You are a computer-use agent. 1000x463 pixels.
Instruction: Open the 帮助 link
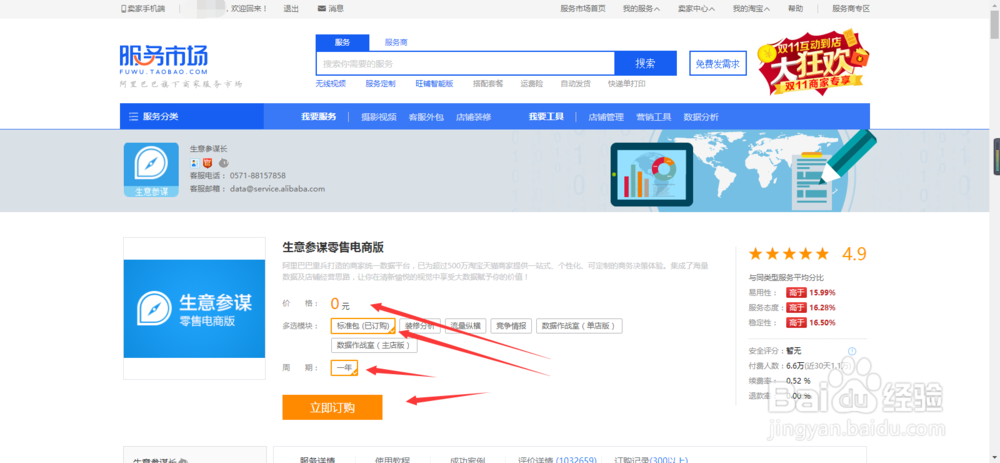pos(795,8)
